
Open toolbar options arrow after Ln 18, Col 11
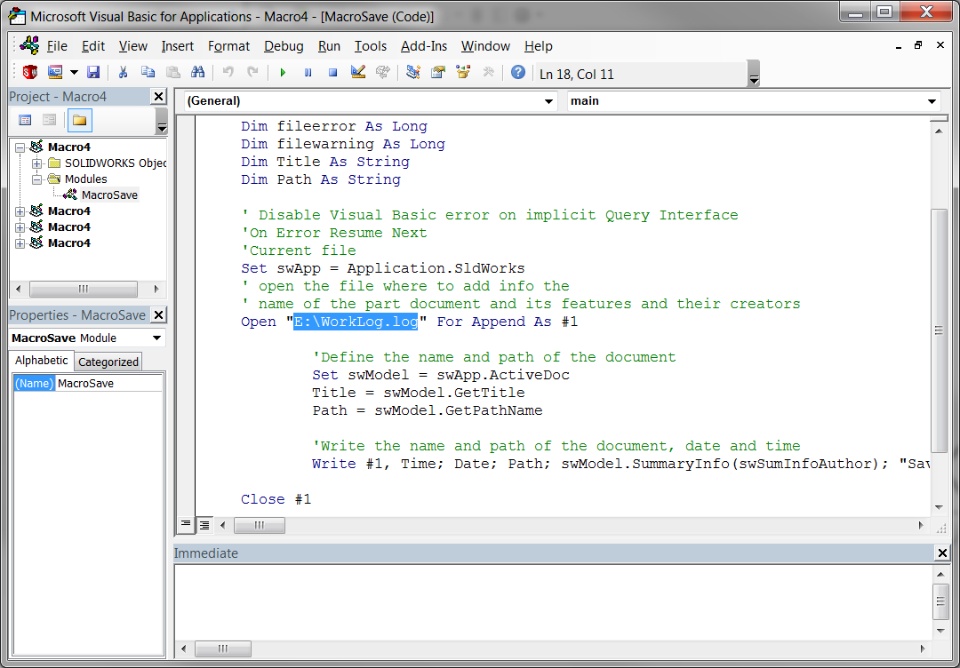pos(754,73)
